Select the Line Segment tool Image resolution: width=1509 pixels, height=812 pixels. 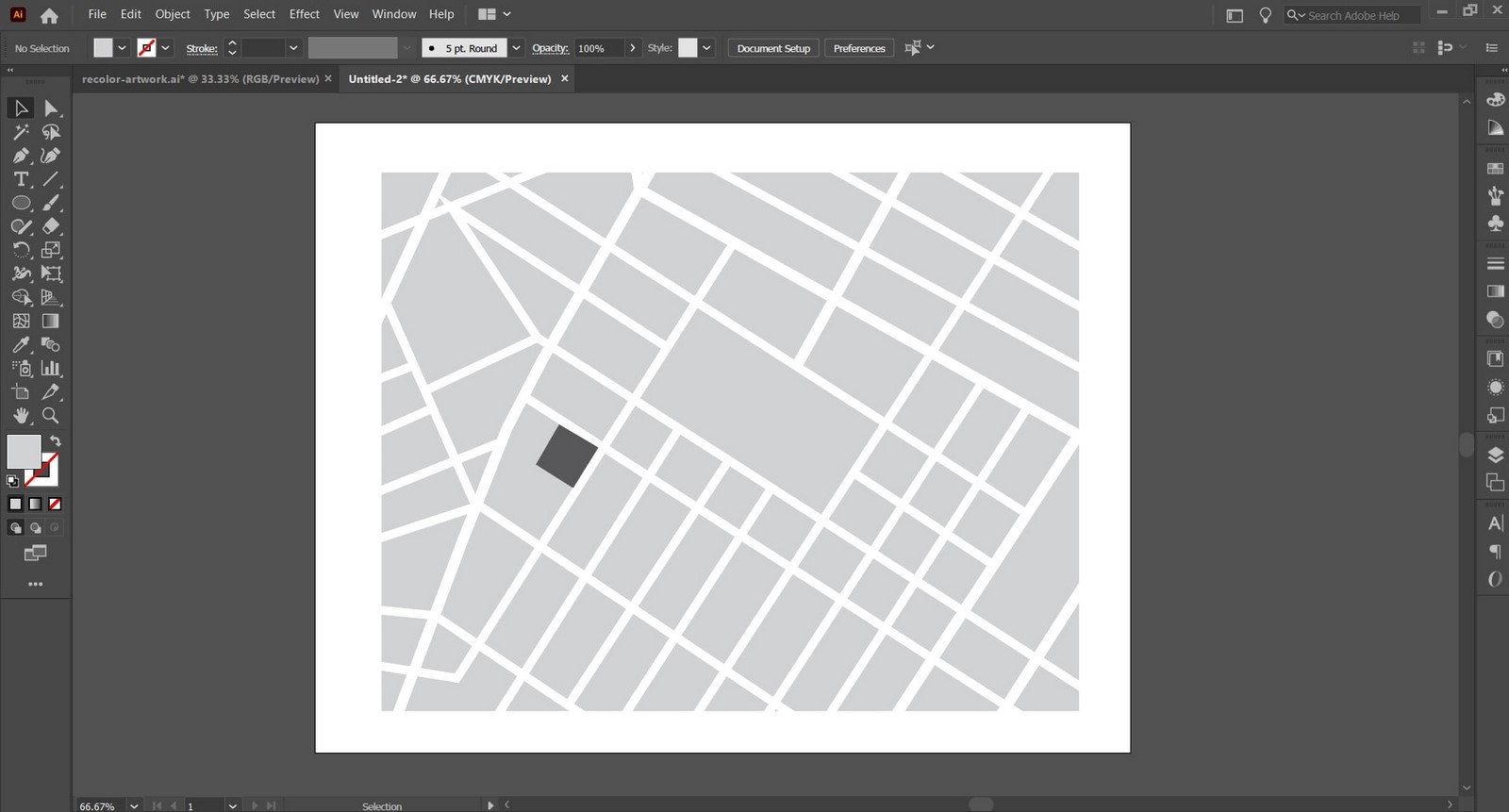51,179
